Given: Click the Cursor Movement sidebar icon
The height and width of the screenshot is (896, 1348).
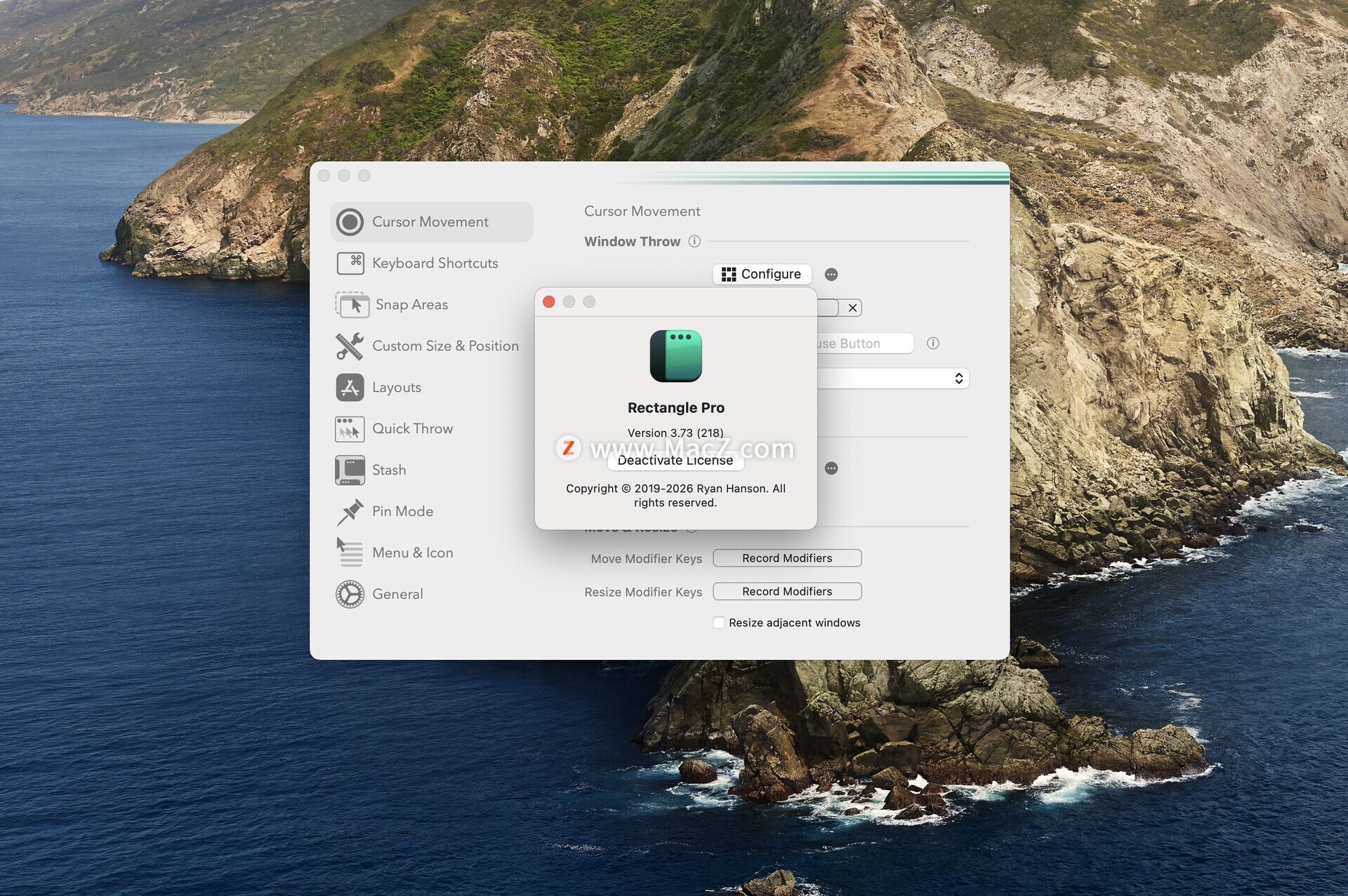Looking at the screenshot, I should 350,222.
